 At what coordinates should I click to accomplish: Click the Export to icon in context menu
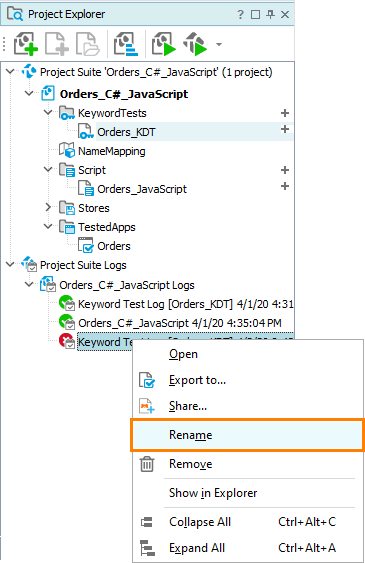147,380
